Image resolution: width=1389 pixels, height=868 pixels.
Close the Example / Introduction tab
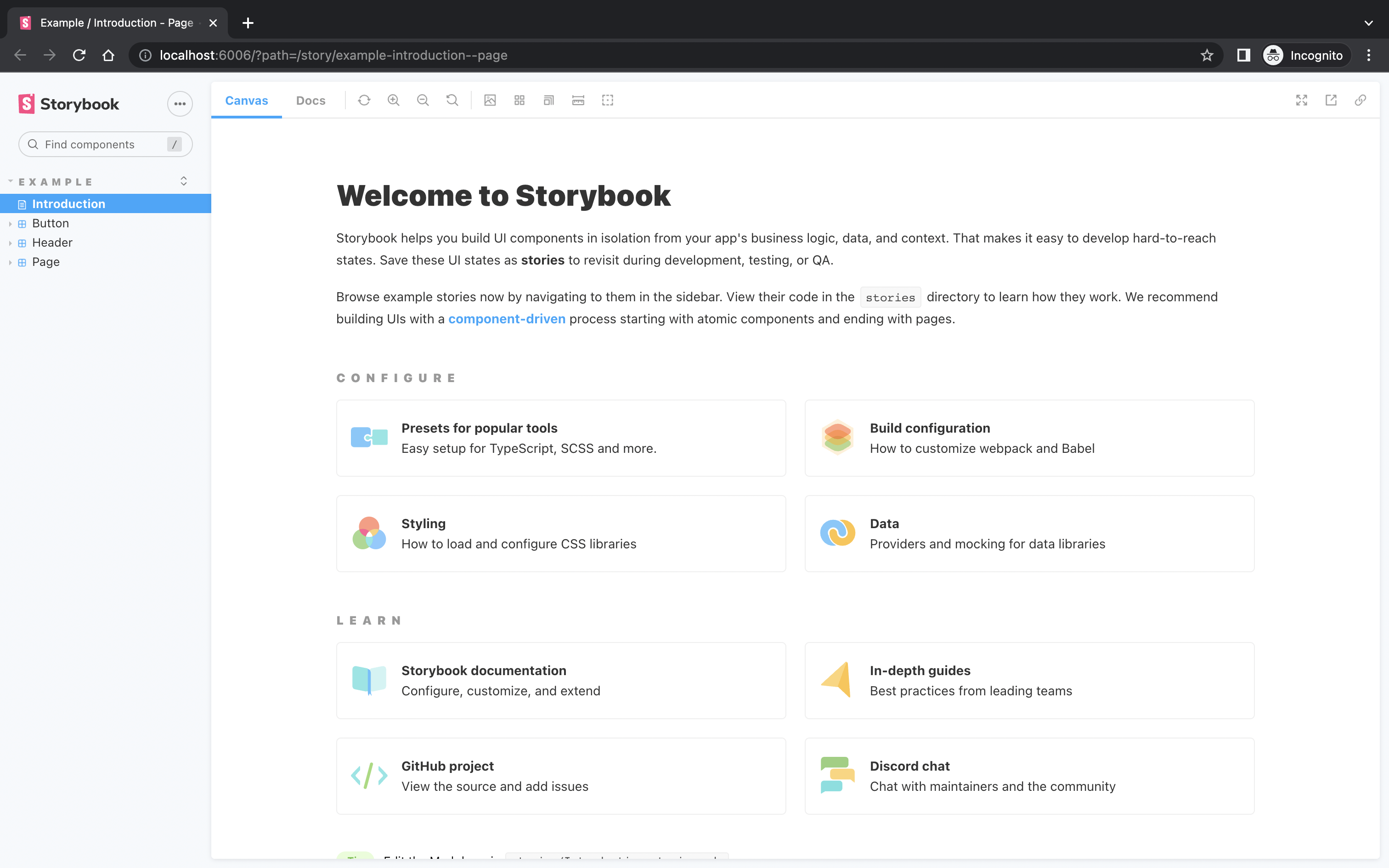(x=213, y=23)
